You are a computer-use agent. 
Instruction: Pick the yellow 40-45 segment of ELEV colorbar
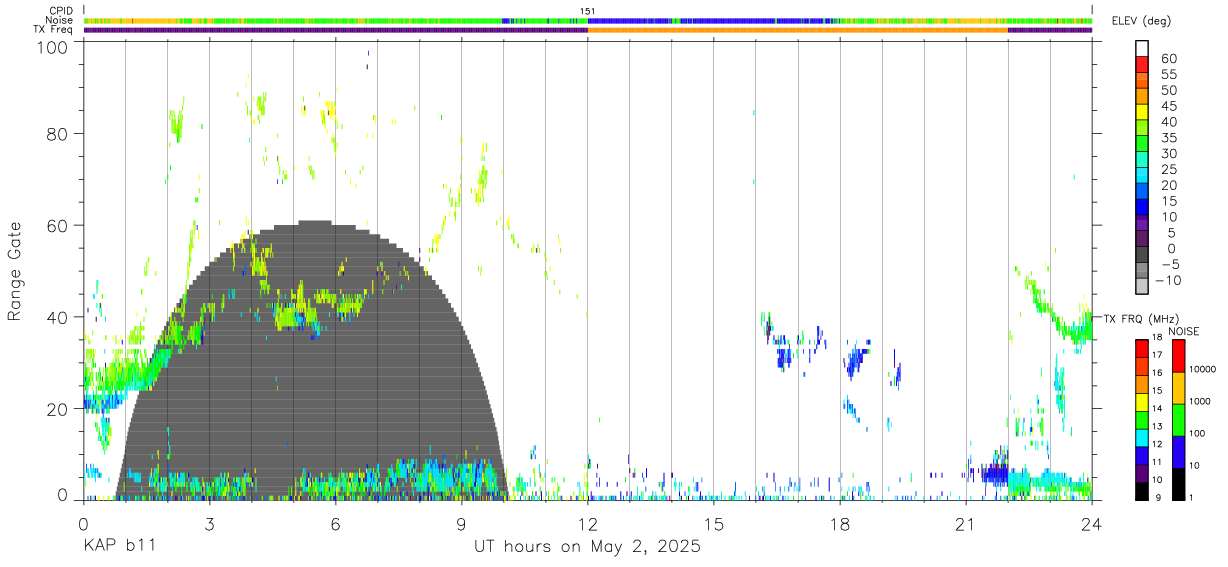(x=1142, y=112)
